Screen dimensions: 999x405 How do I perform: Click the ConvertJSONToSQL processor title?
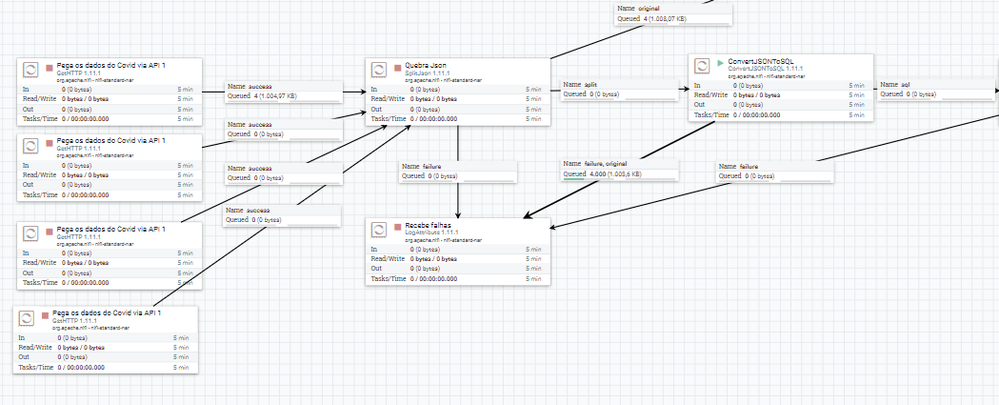(761, 61)
